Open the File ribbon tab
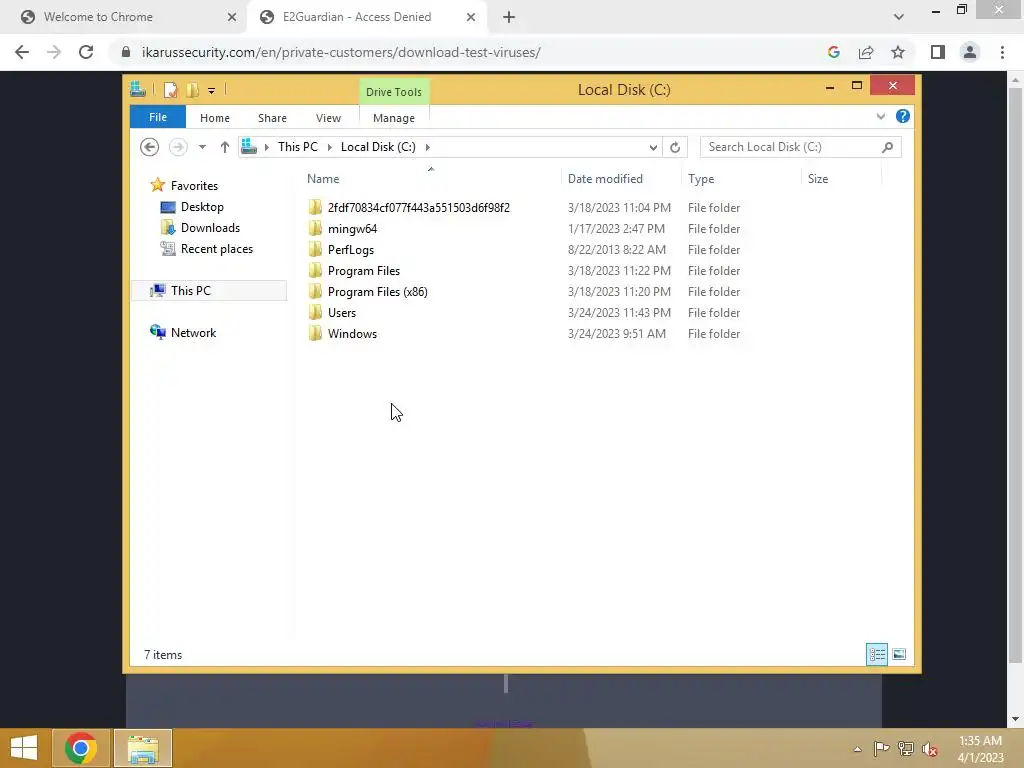Viewport: 1024px width, 768px height. 158,118
